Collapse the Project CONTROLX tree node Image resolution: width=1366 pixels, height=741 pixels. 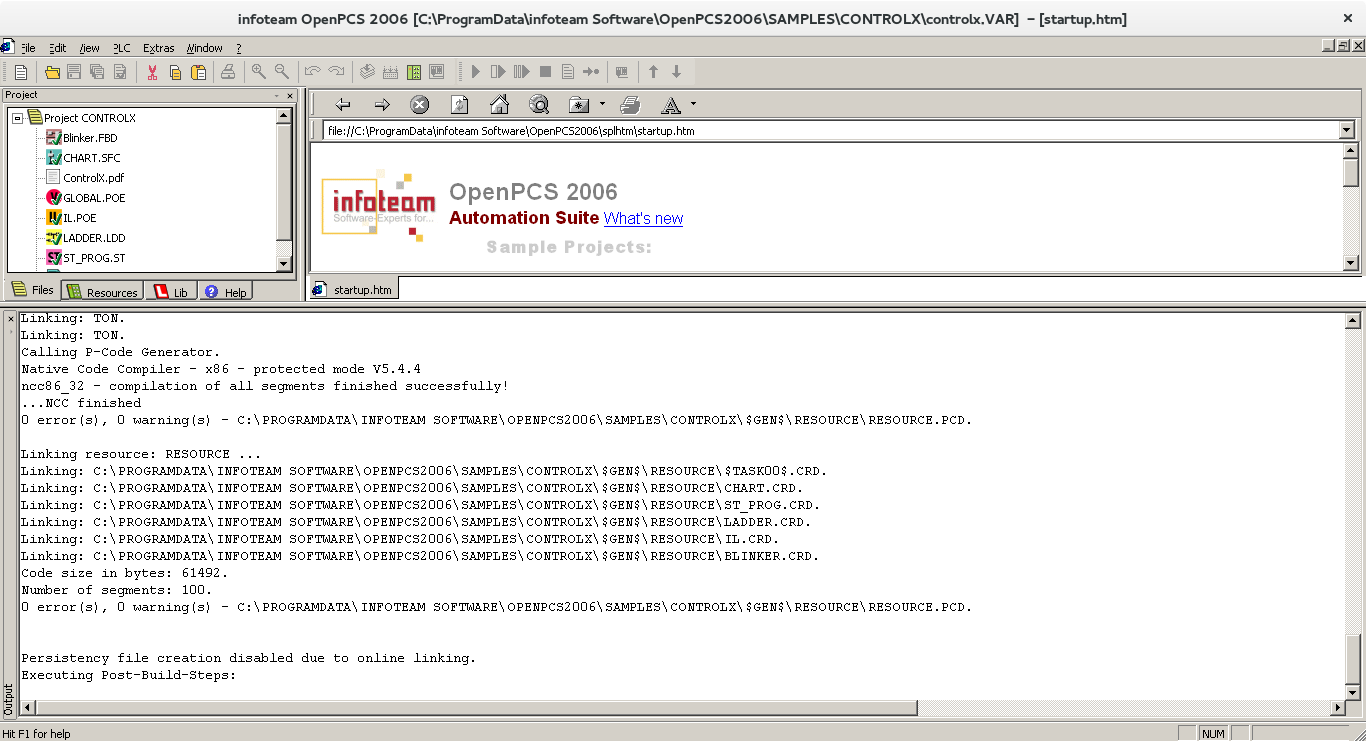pos(17,118)
